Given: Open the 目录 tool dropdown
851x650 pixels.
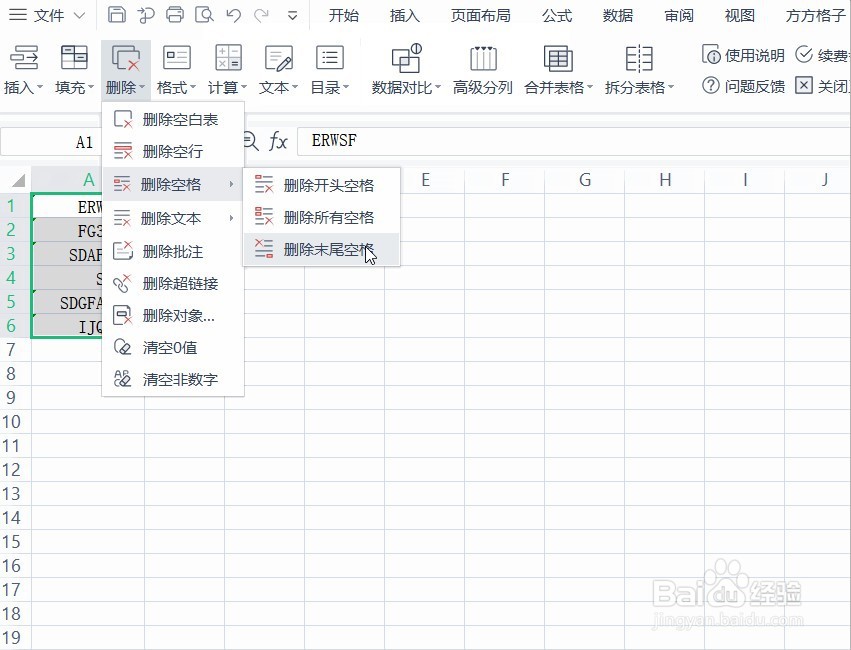Looking at the screenshot, I should pyautogui.click(x=329, y=70).
